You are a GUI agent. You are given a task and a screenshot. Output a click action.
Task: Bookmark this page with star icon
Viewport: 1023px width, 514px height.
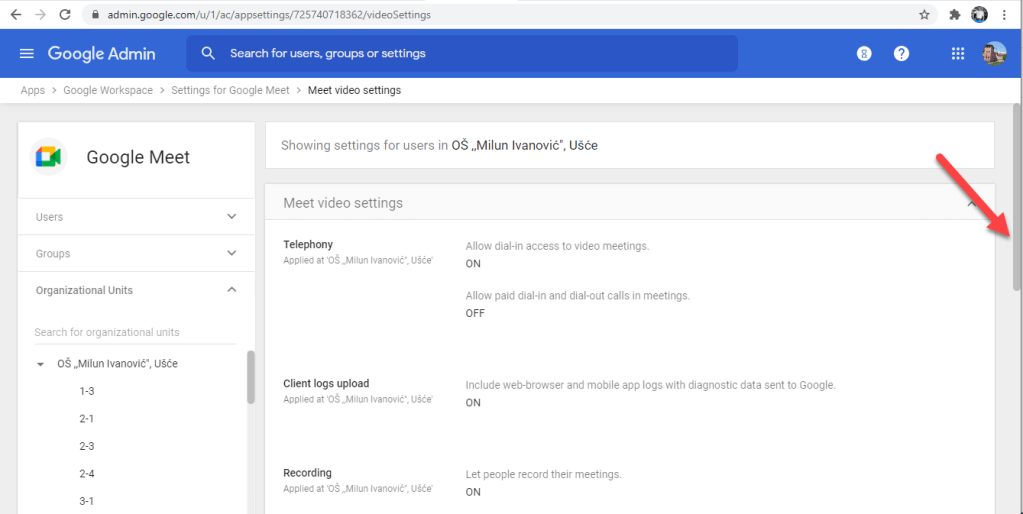click(924, 15)
